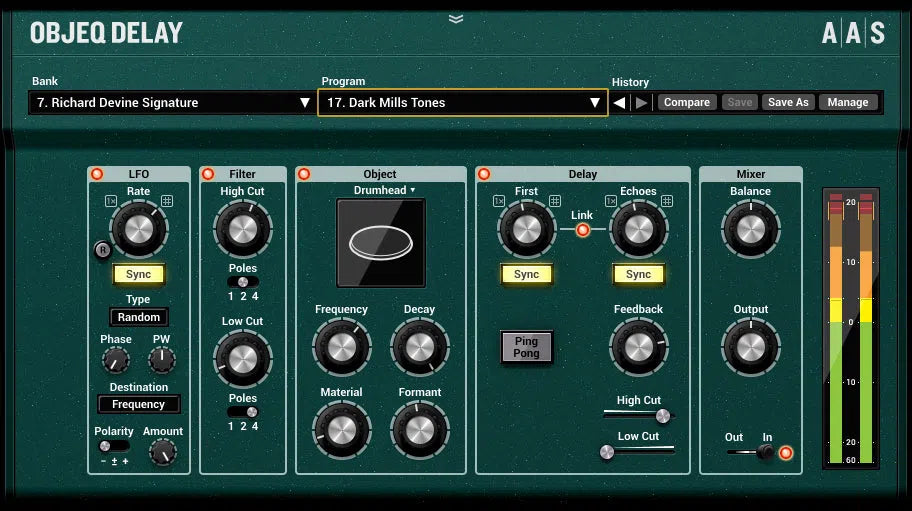Open the Program dropdown list
The height and width of the screenshot is (511, 912).
click(x=462, y=103)
